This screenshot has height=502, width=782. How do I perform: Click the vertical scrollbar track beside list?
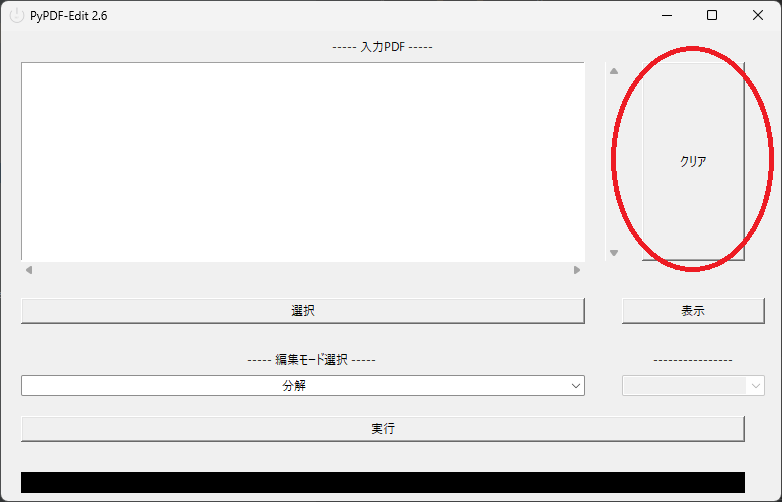(614, 161)
